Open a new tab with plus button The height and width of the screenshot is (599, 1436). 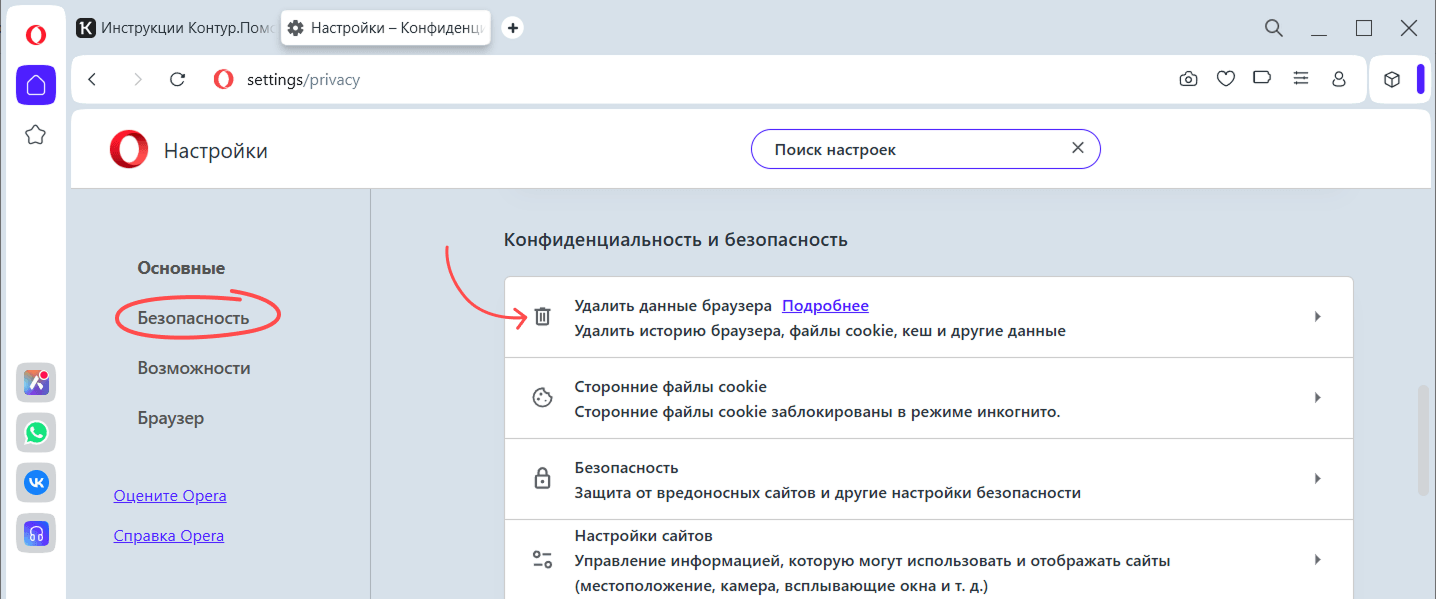click(513, 28)
